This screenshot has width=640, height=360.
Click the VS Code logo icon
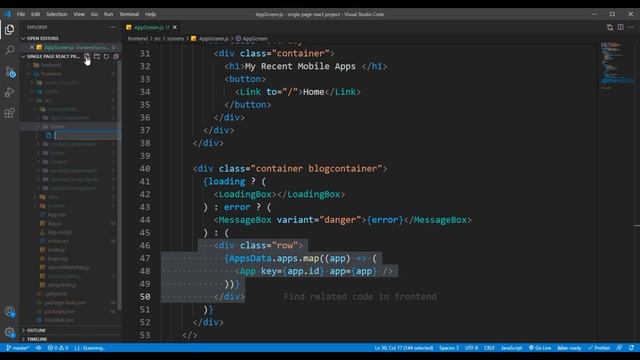point(7,14)
